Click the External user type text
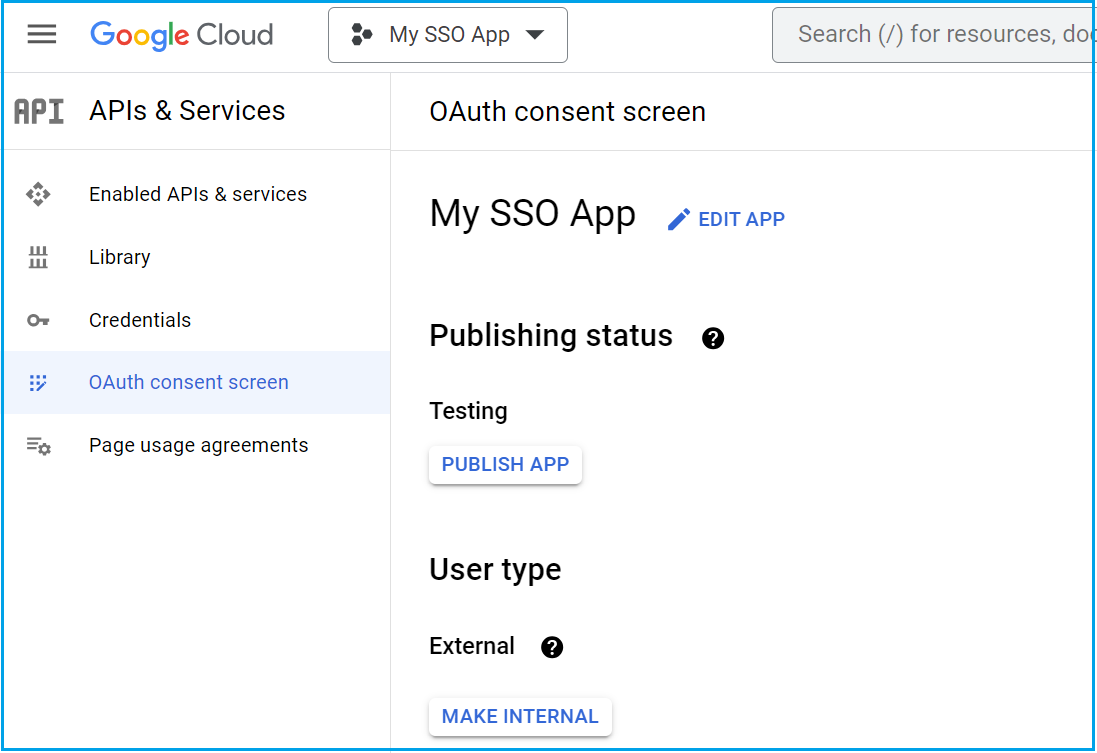 coord(472,646)
